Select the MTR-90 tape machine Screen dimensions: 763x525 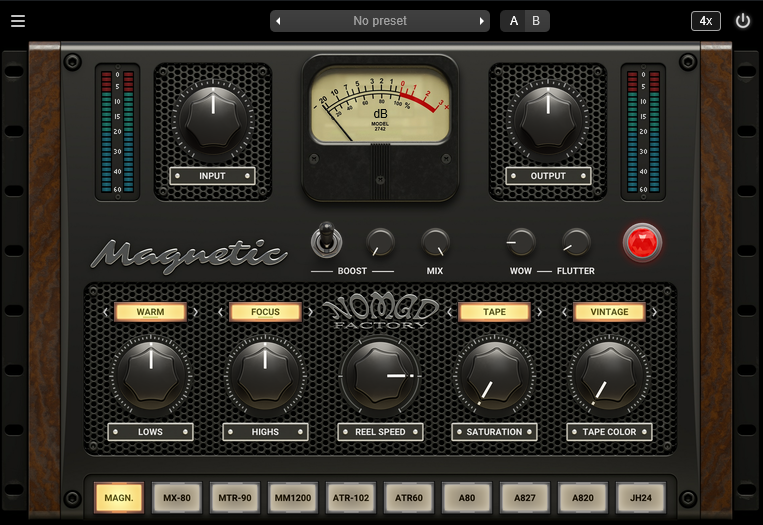pyautogui.click(x=235, y=498)
